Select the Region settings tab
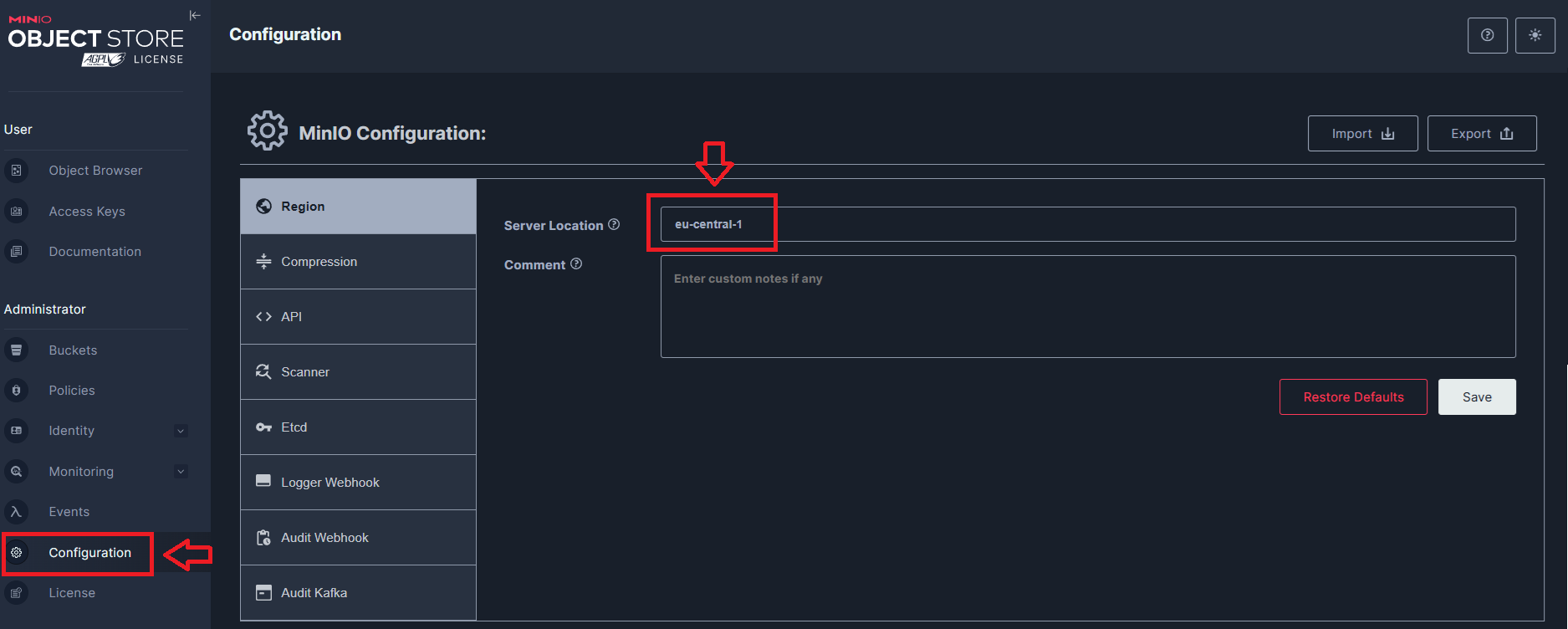Viewport: 1568px width, 629px height. (x=358, y=207)
